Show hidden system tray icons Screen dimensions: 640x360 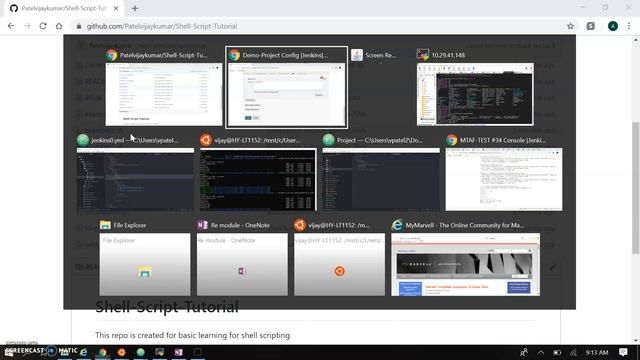click(x=540, y=352)
